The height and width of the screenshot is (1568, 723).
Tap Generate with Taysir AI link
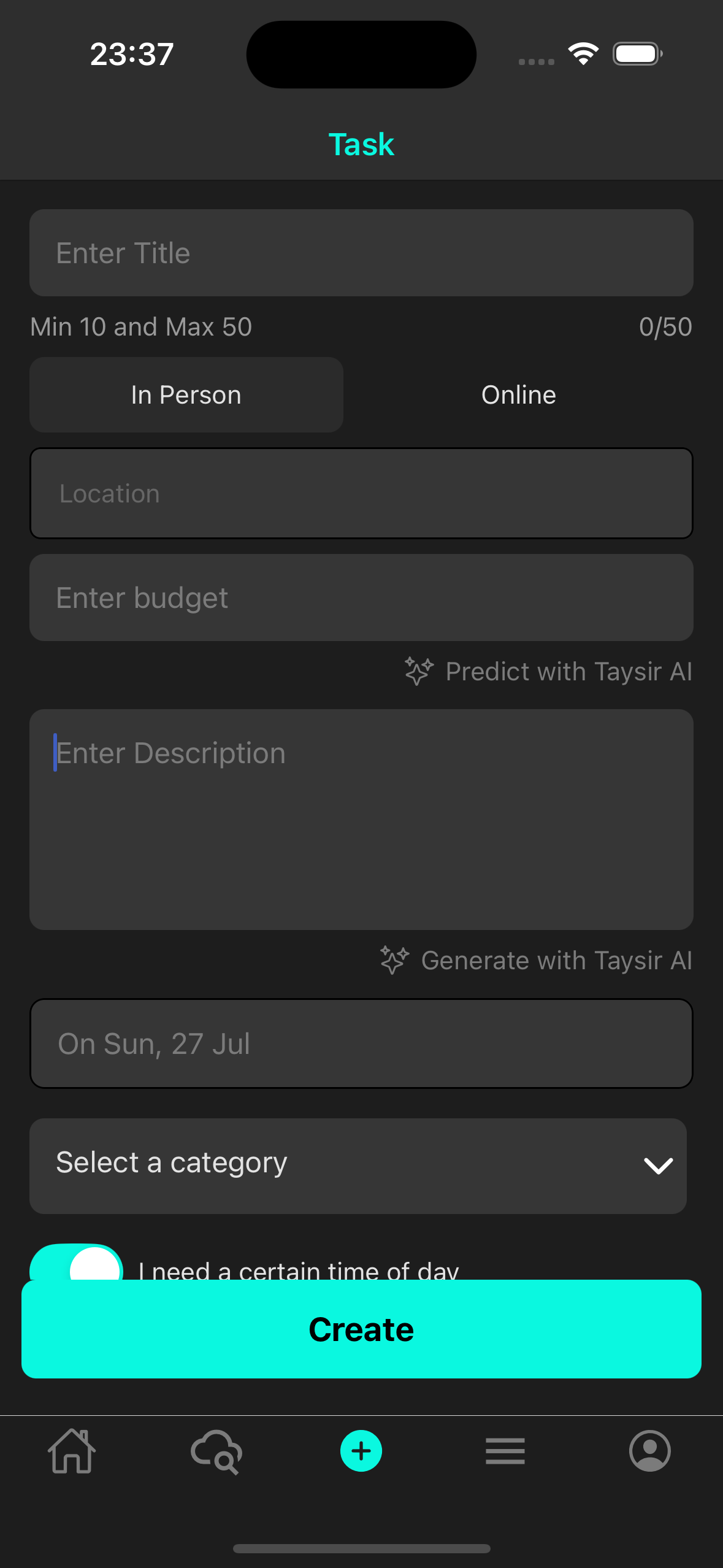click(556, 960)
